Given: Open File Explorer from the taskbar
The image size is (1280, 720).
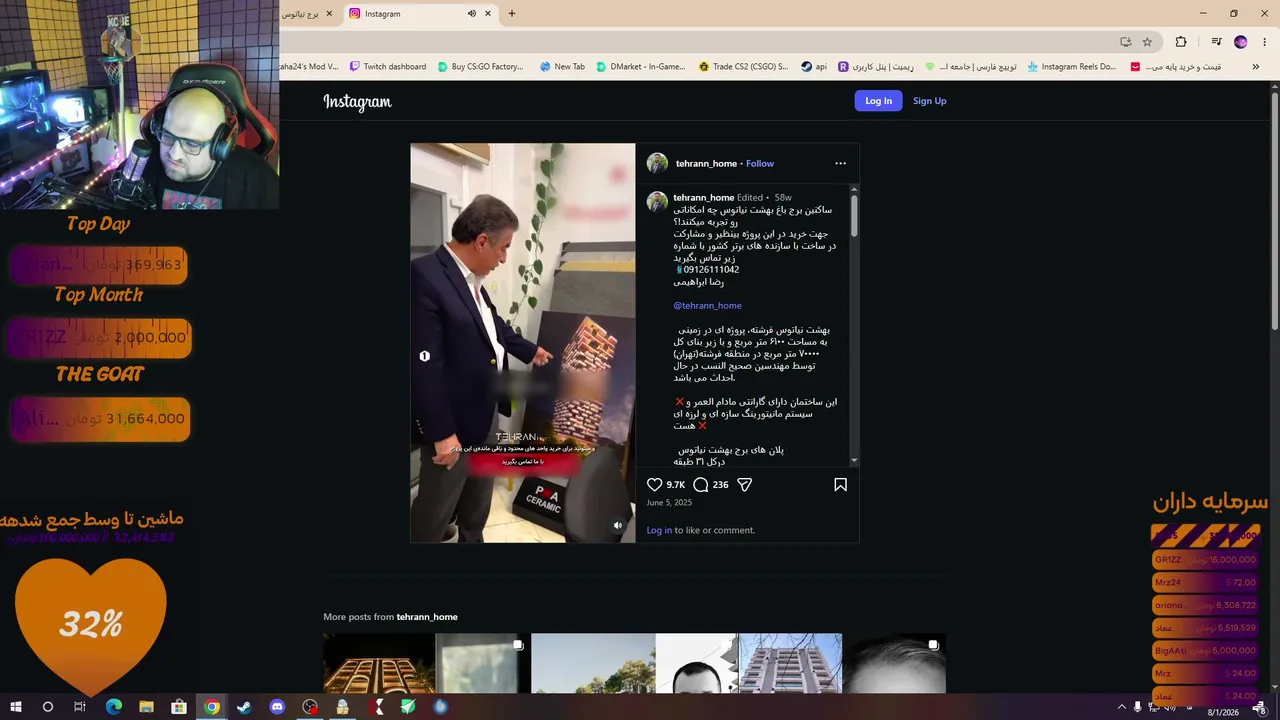Looking at the screenshot, I should click(x=146, y=707).
